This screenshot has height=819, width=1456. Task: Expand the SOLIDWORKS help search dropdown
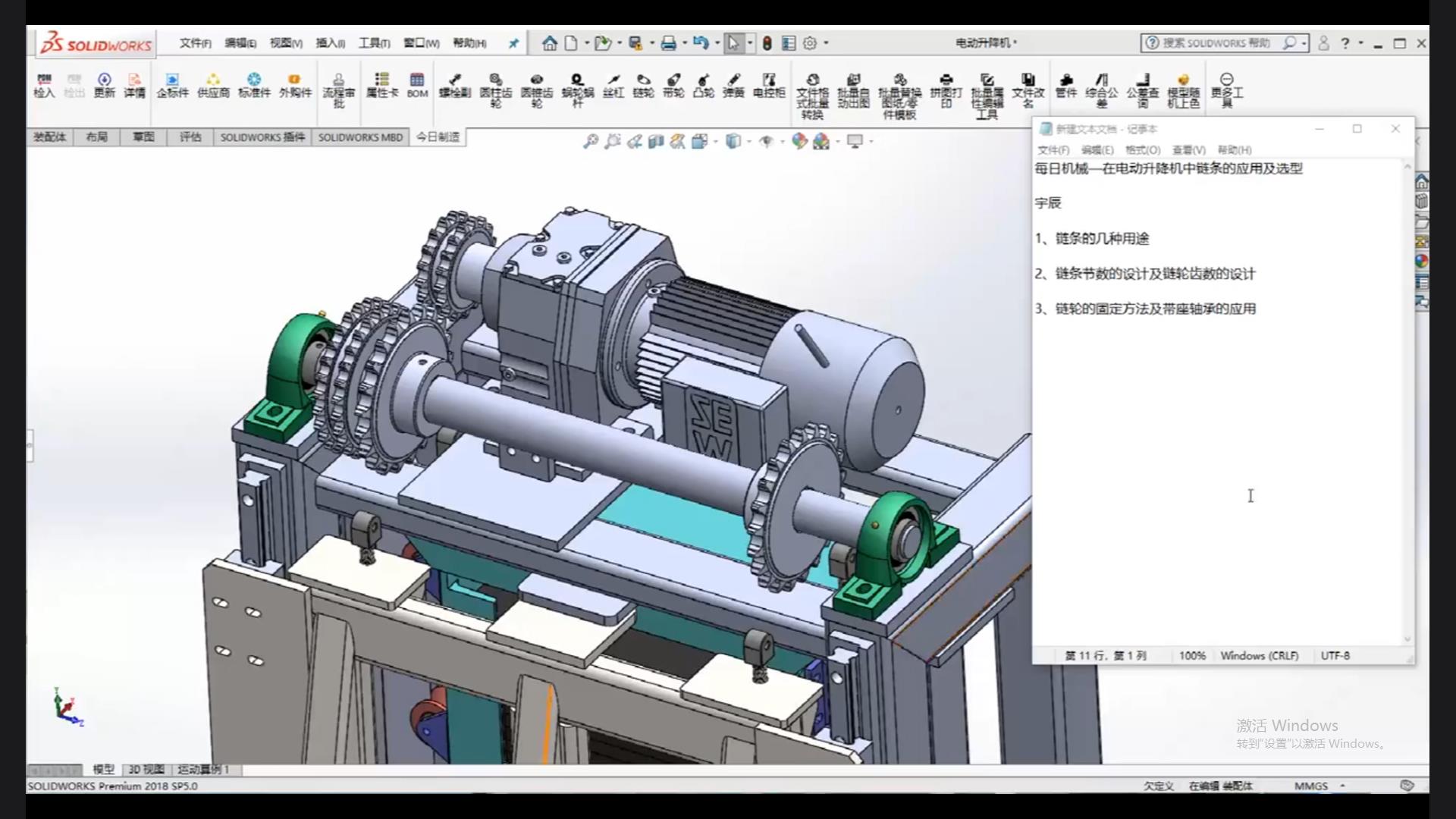pos(1304,43)
